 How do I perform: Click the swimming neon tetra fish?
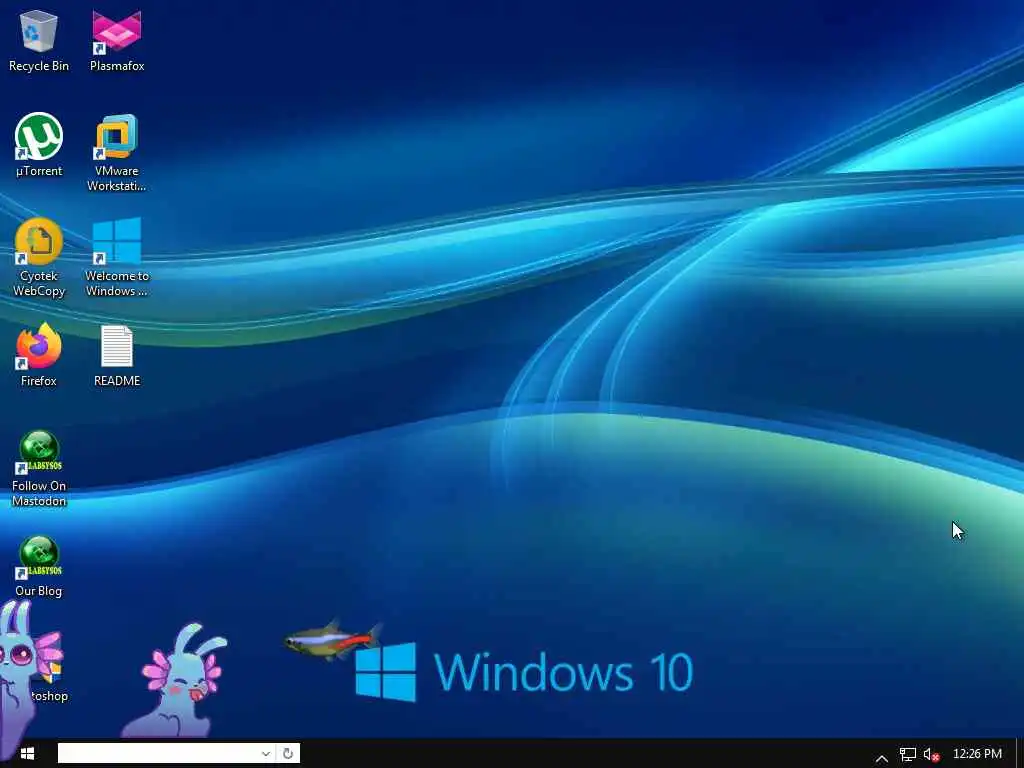(333, 639)
